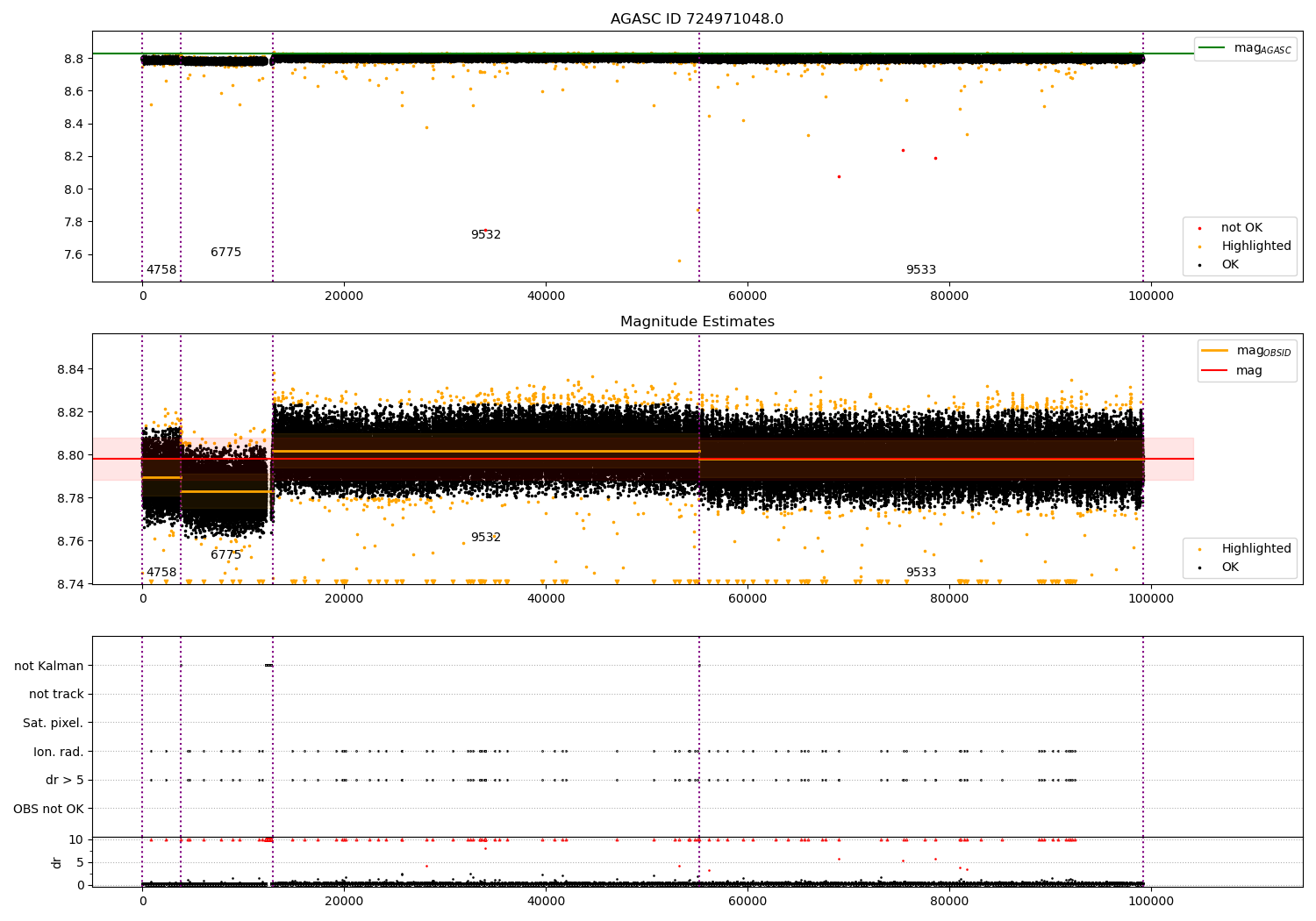The height and width of the screenshot is (921, 1316).
Task: Click y-axis tick '8.76' in middle plot
Action: 70,541
